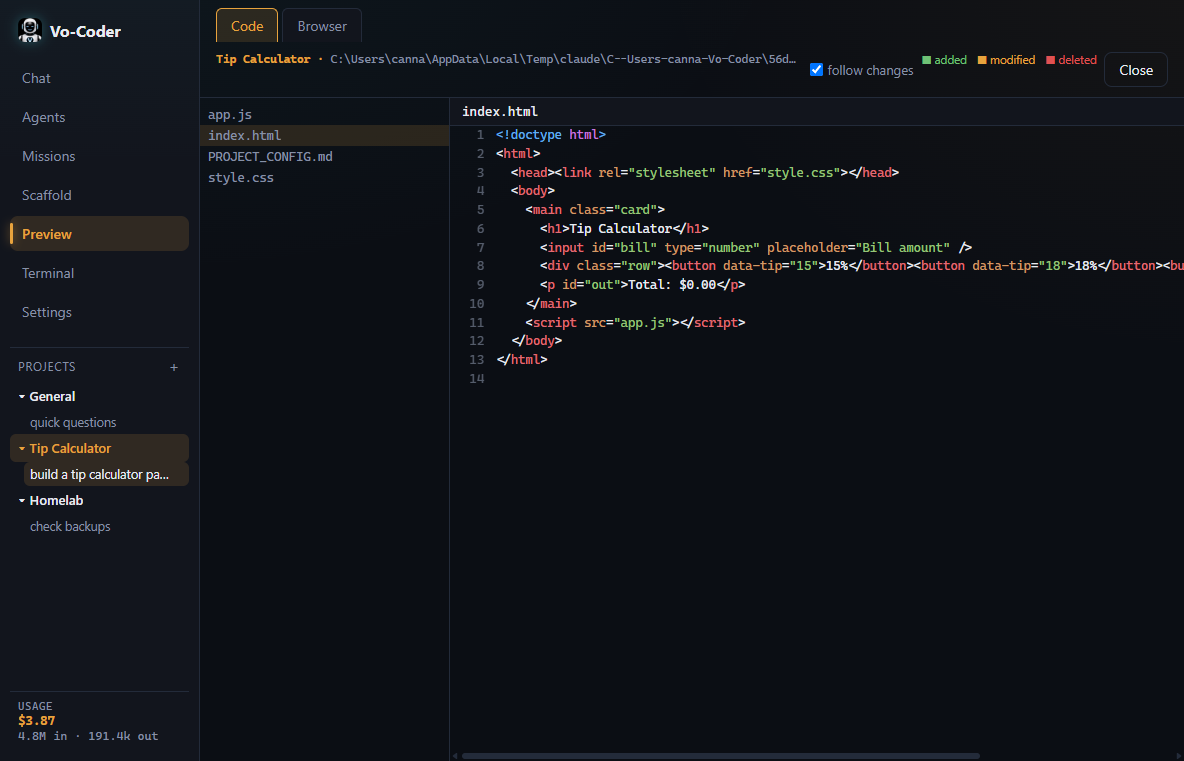Click the stylesheet link code line
This screenshot has height=761, width=1184.
coord(705,172)
